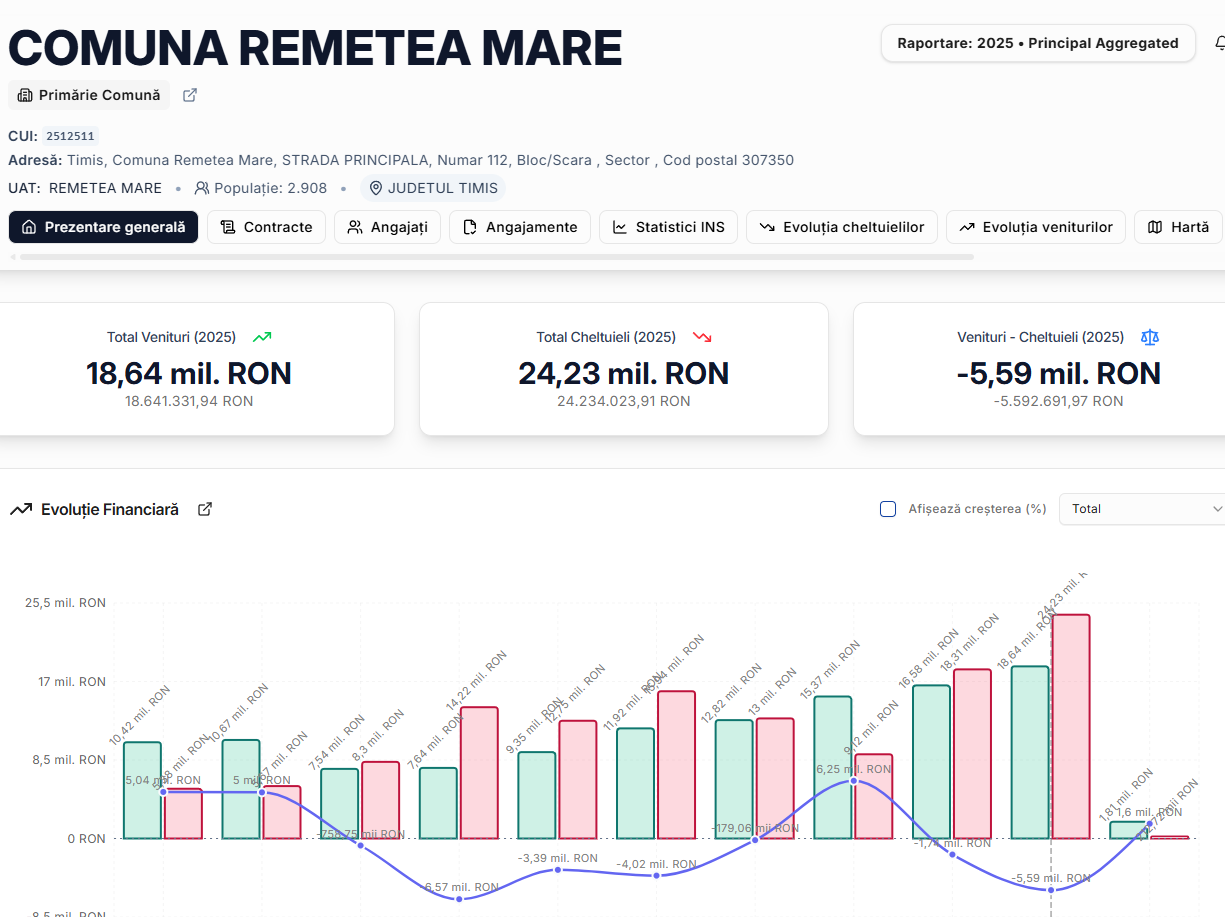Viewport: 1225px width, 917px height.
Task: Click the map pin icon in JUDETUL TIMIS
Action: [376, 188]
